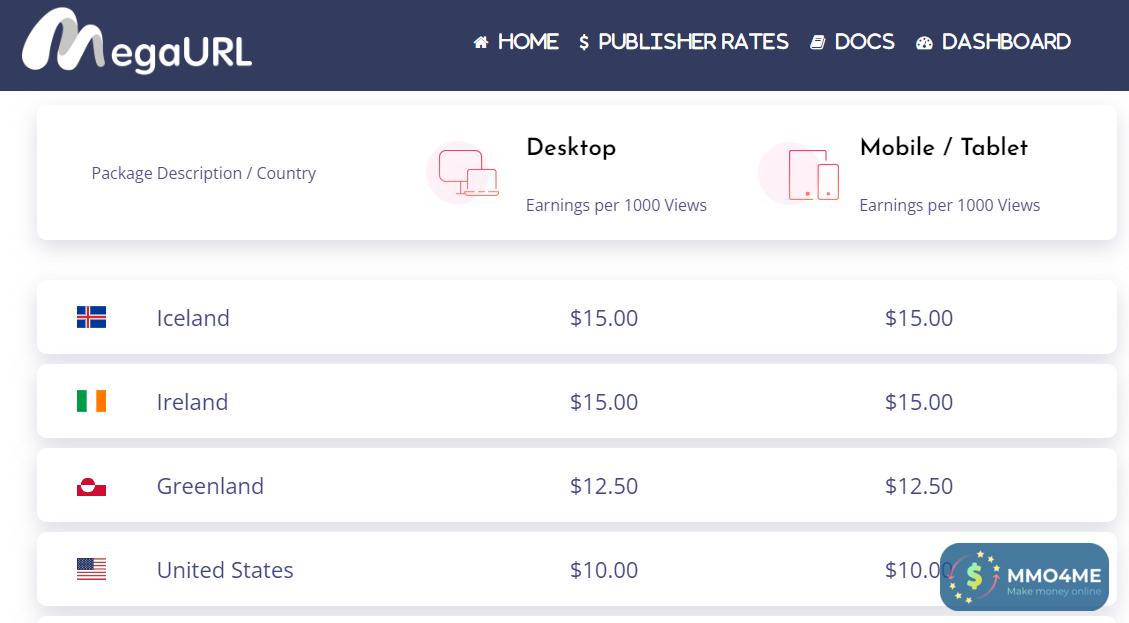Open the HOME menu item
This screenshot has height=623, width=1129.
516,42
